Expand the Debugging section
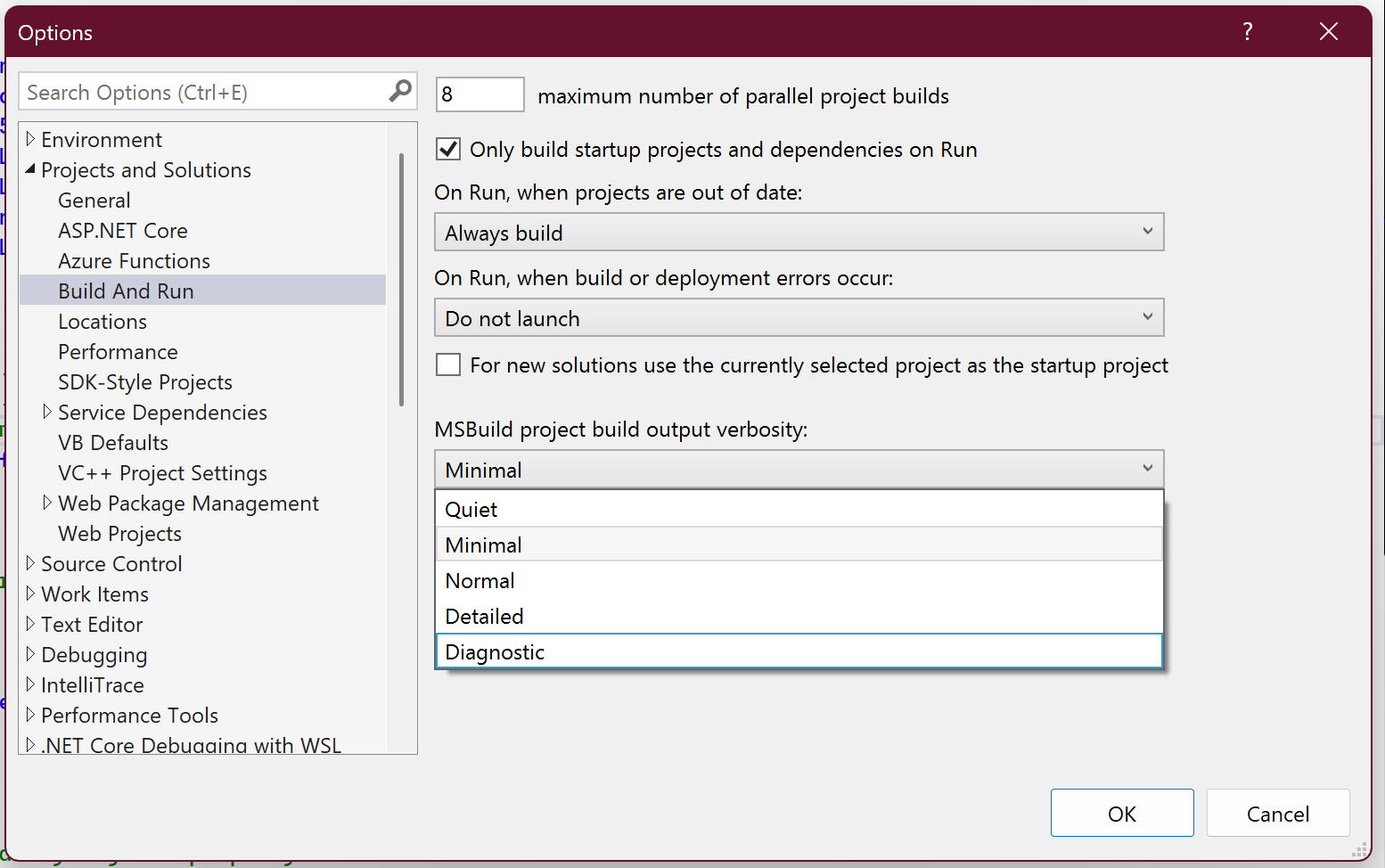The image size is (1385, 868). tap(29, 654)
